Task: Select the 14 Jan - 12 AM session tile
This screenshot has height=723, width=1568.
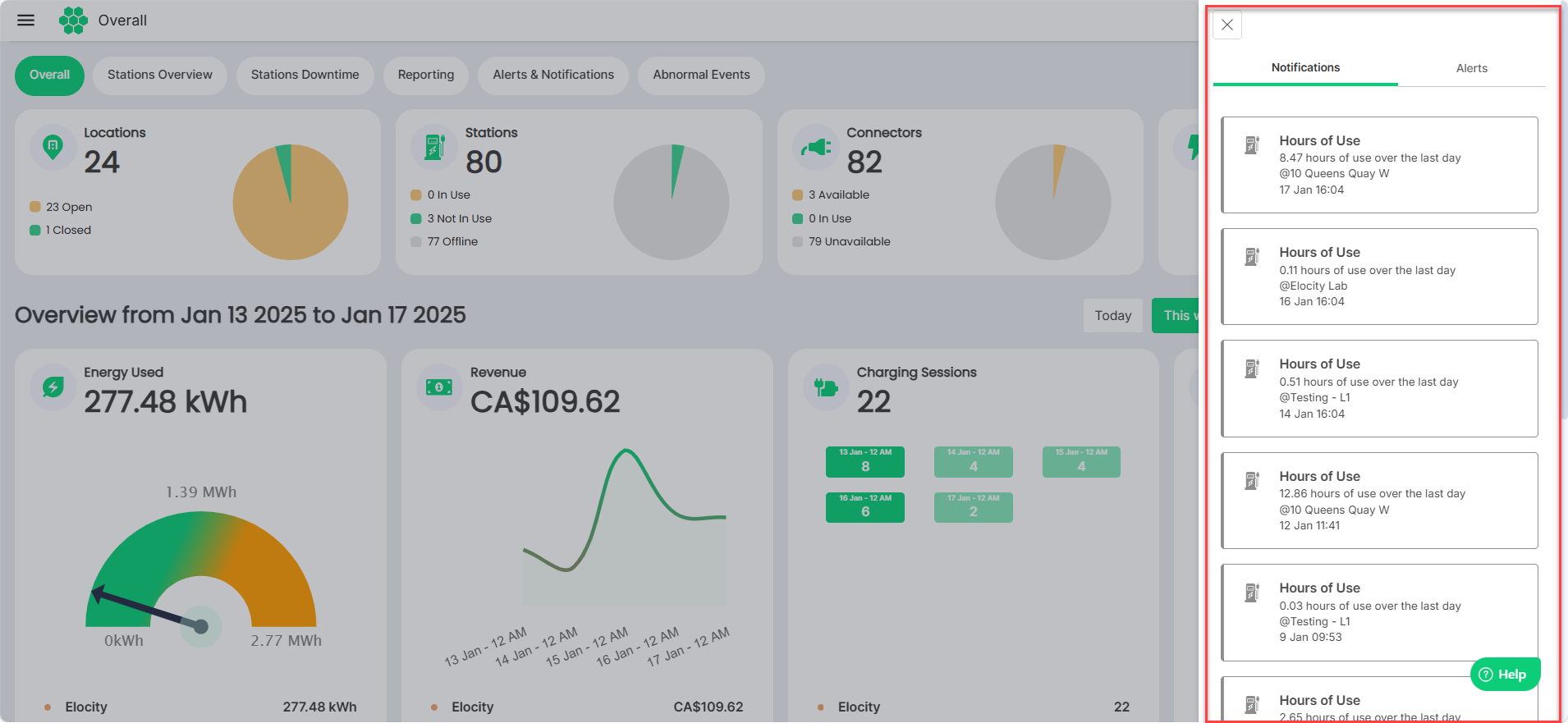Action: (x=974, y=462)
